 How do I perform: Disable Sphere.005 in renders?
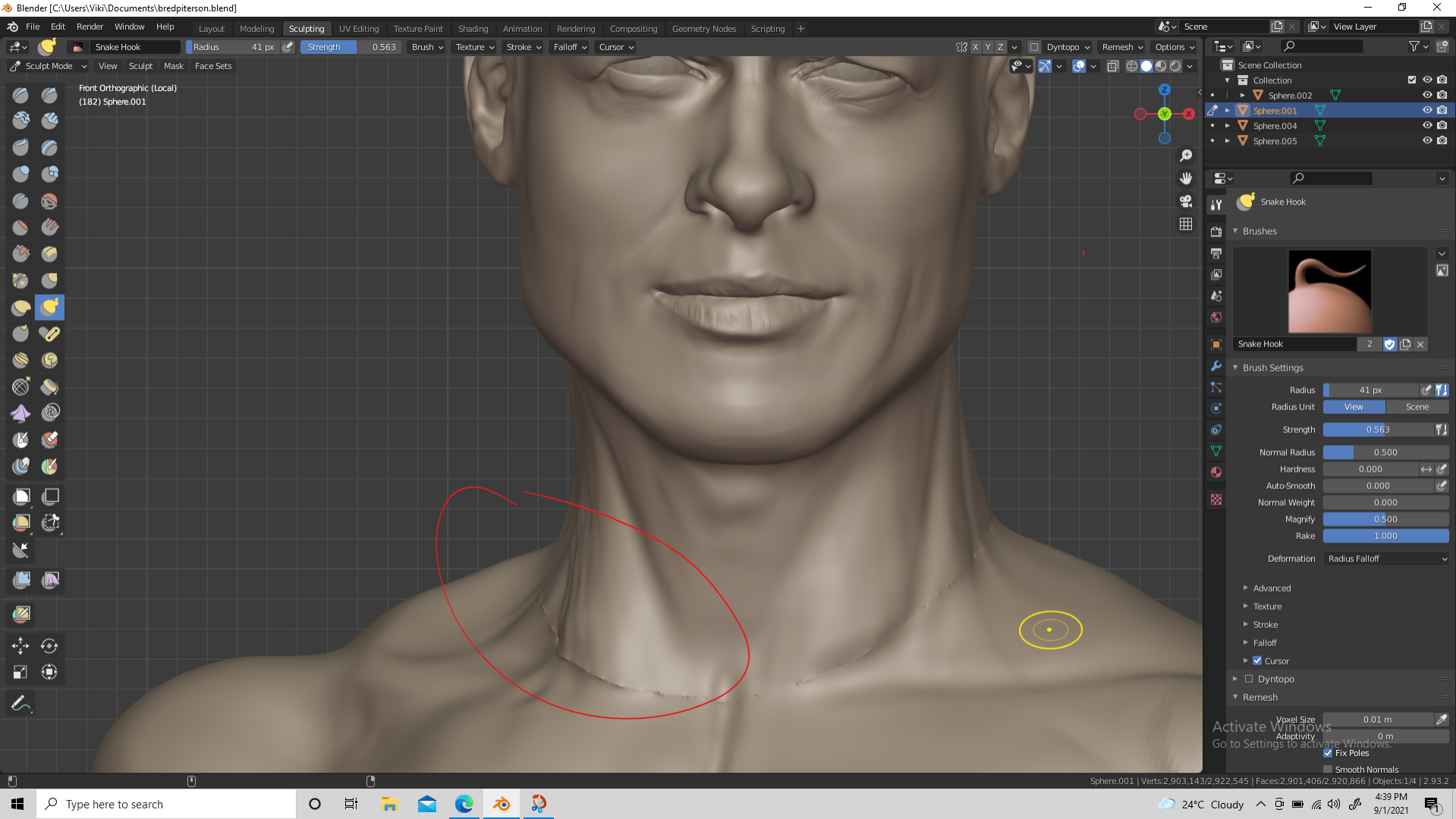click(x=1442, y=141)
